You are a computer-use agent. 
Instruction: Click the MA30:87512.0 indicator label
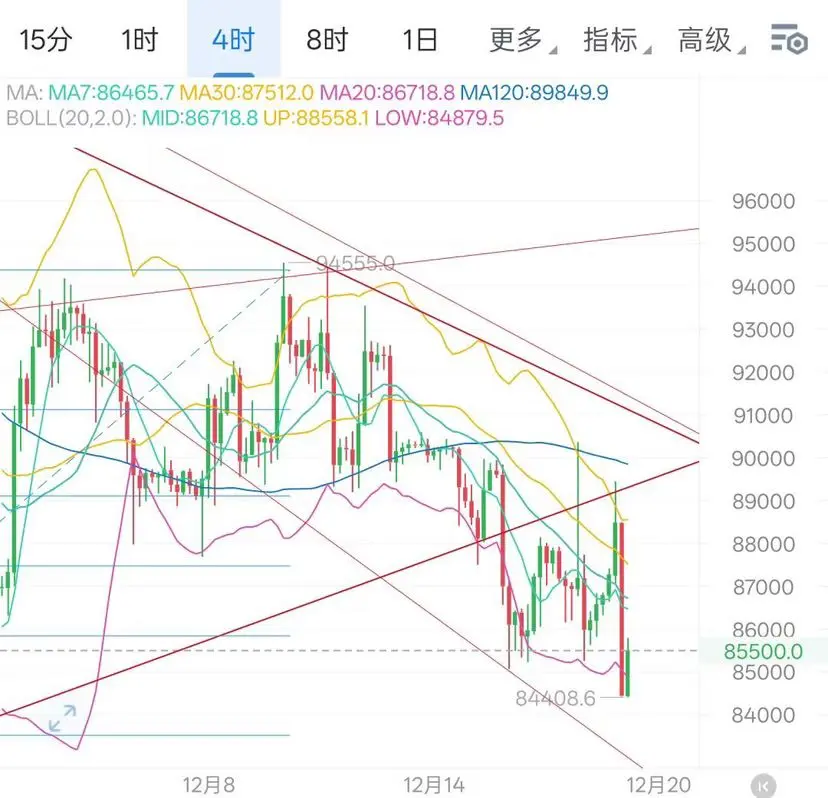(x=246, y=93)
